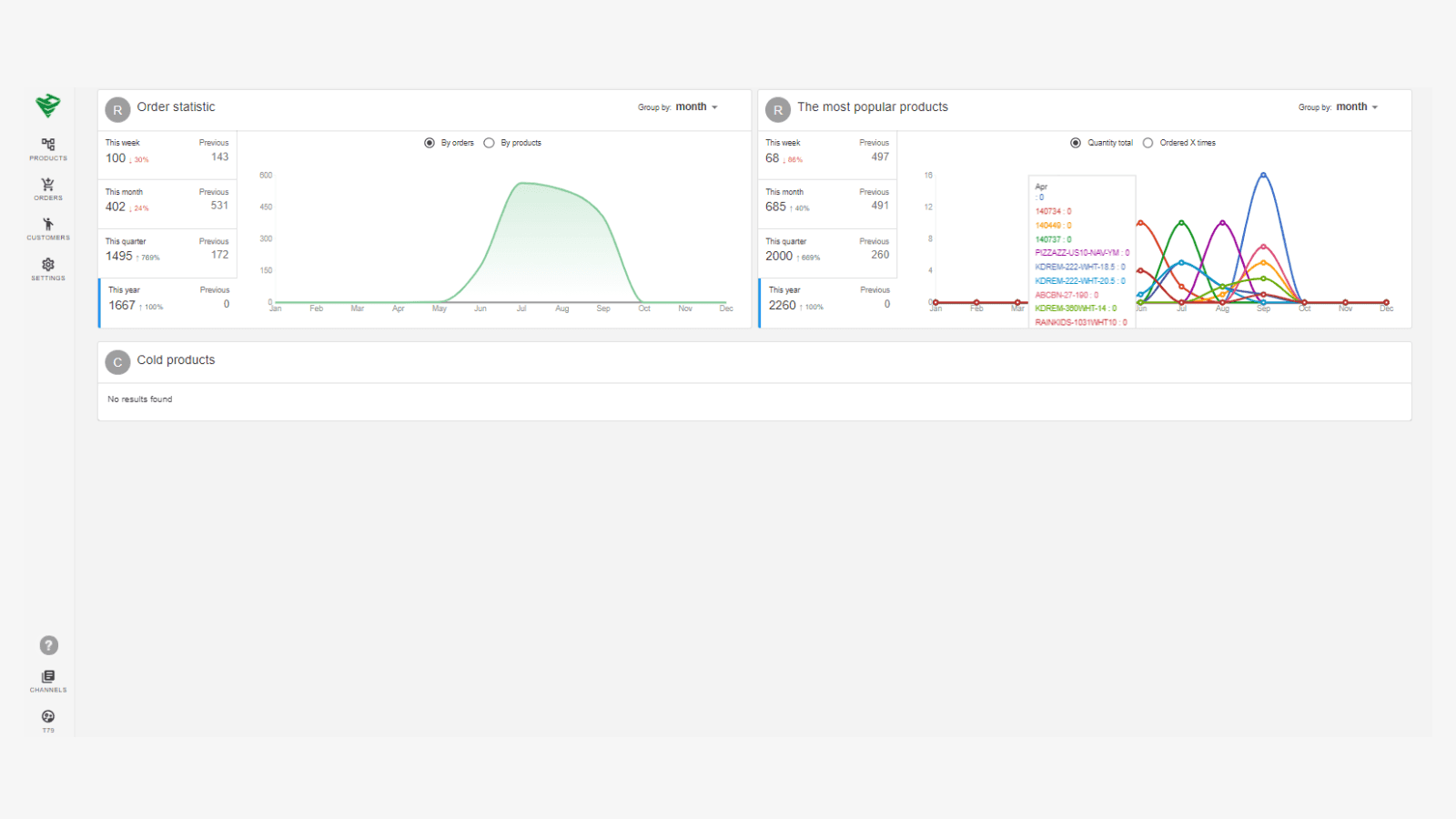
Task: Open the Orders cart icon
Action: 48,186
